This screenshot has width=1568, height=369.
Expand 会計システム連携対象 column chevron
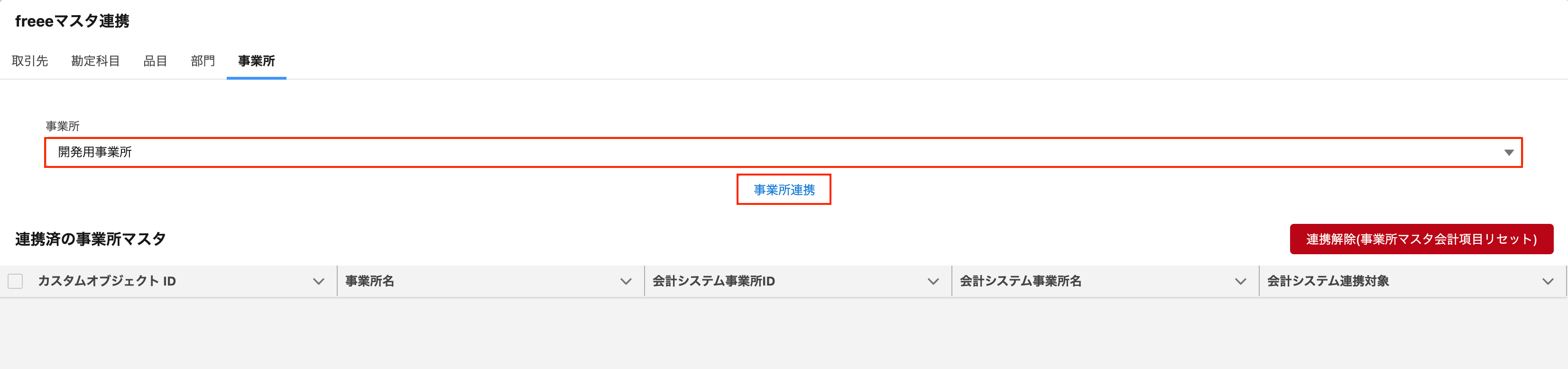coord(1548,281)
